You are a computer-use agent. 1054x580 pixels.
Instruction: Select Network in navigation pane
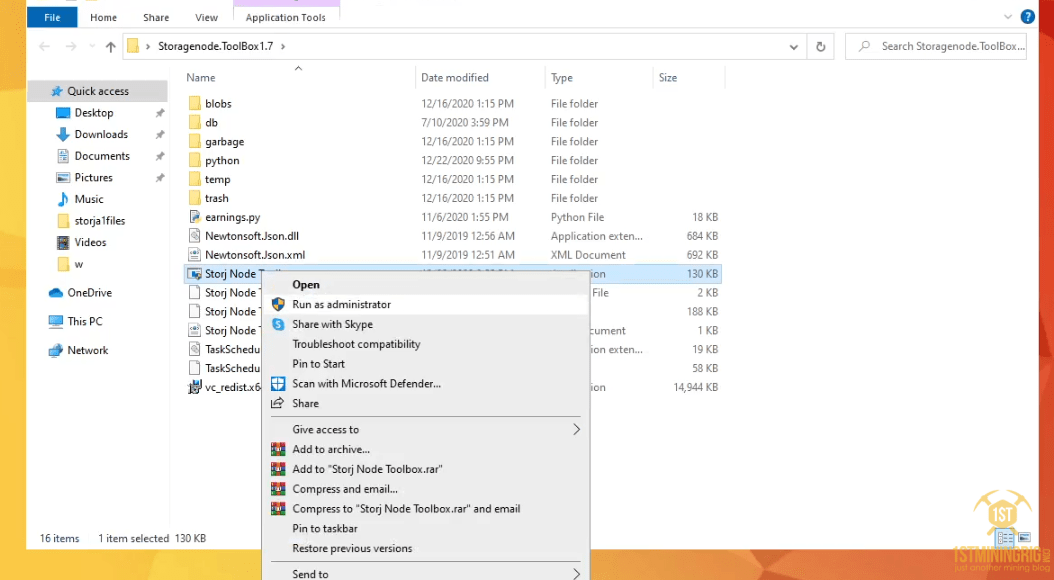[87, 350]
